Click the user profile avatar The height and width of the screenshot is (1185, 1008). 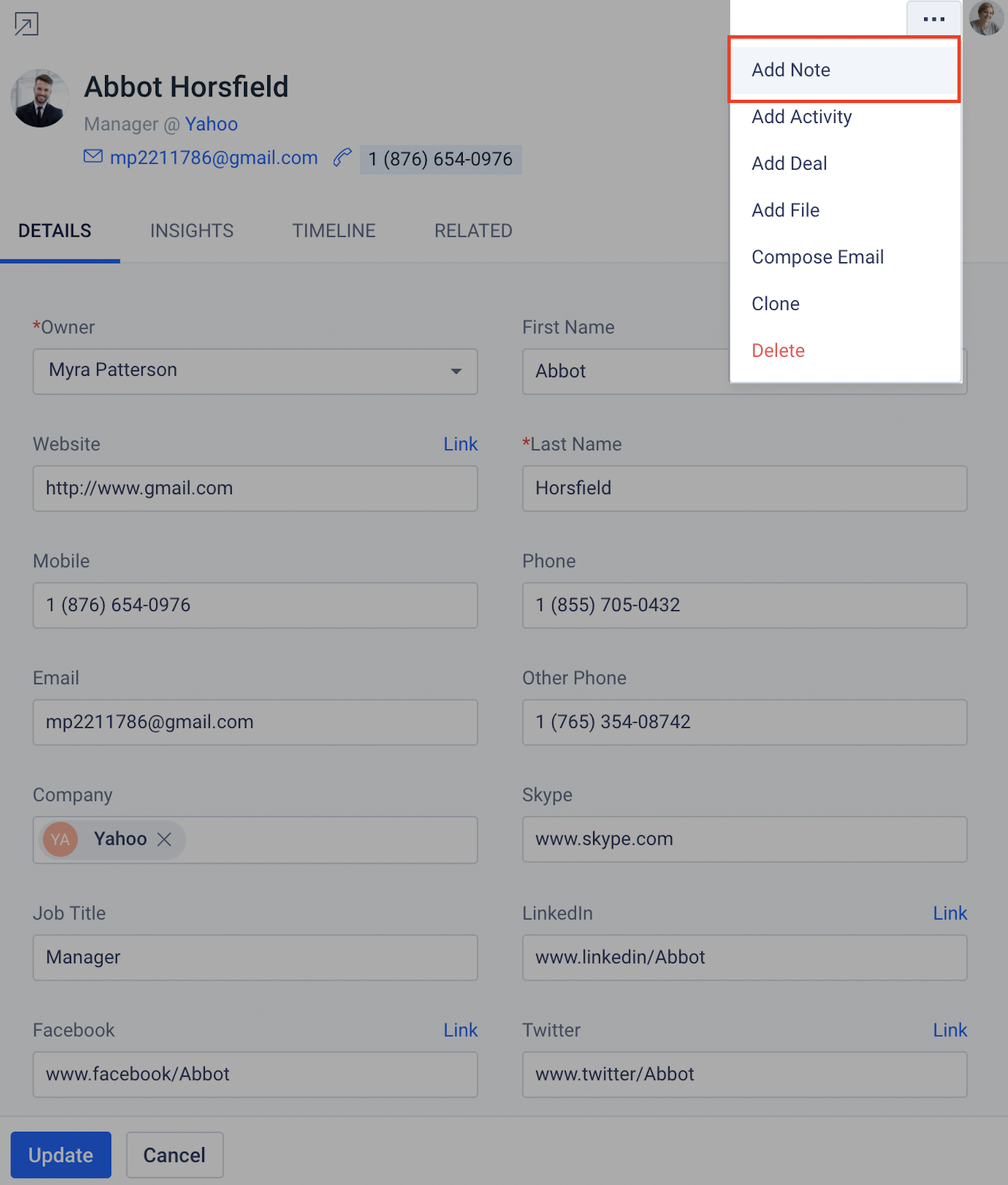pyautogui.click(x=986, y=18)
